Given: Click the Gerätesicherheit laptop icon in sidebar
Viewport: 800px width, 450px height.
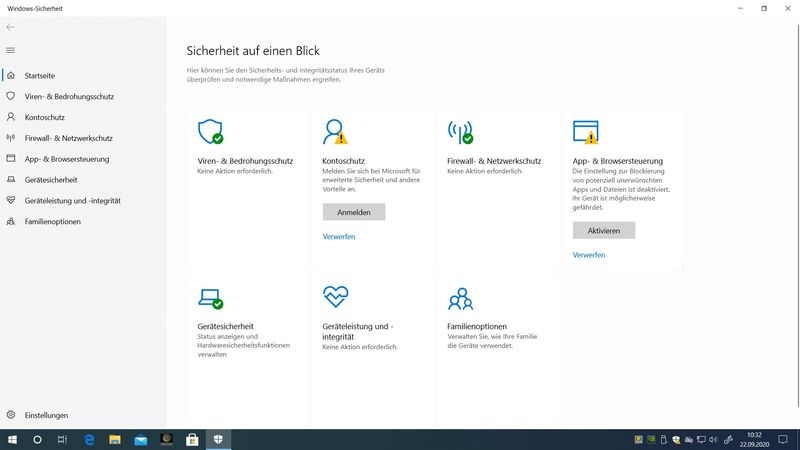Looking at the screenshot, I should 11,180.
